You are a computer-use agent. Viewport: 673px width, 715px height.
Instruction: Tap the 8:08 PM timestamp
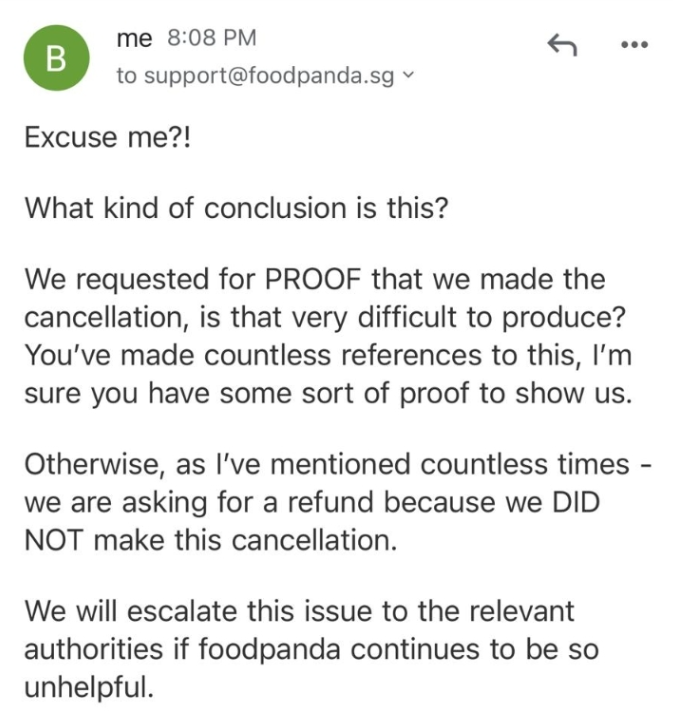(212, 37)
